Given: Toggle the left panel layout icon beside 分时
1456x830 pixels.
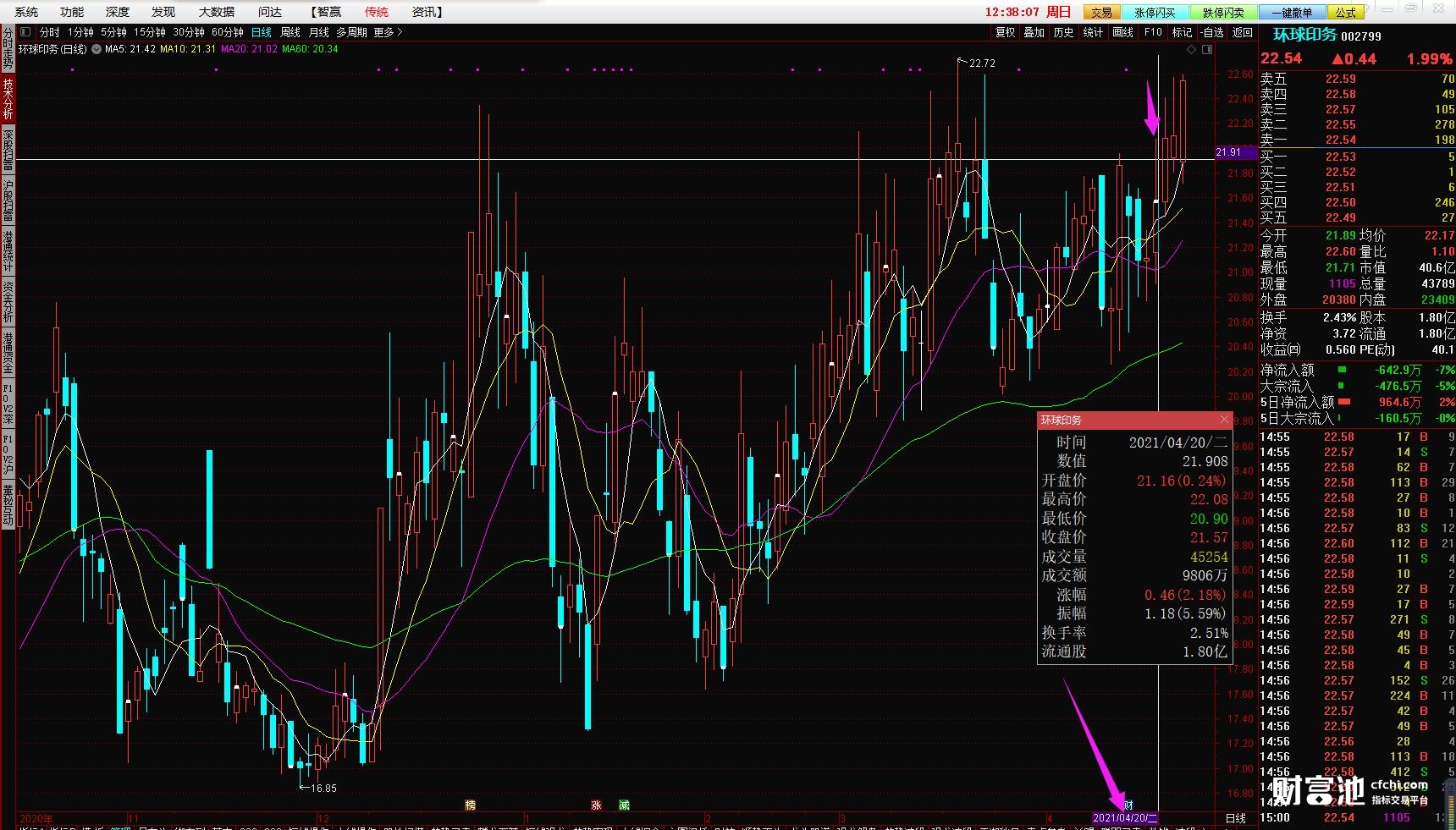Looking at the screenshot, I should tap(25, 32).
